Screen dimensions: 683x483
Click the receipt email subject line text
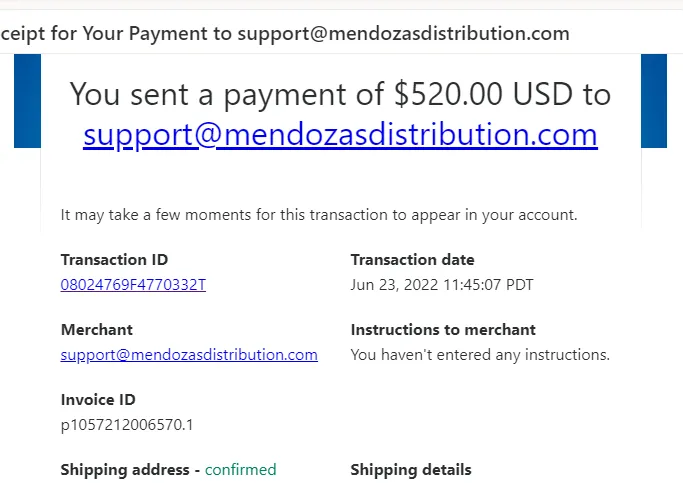click(285, 33)
